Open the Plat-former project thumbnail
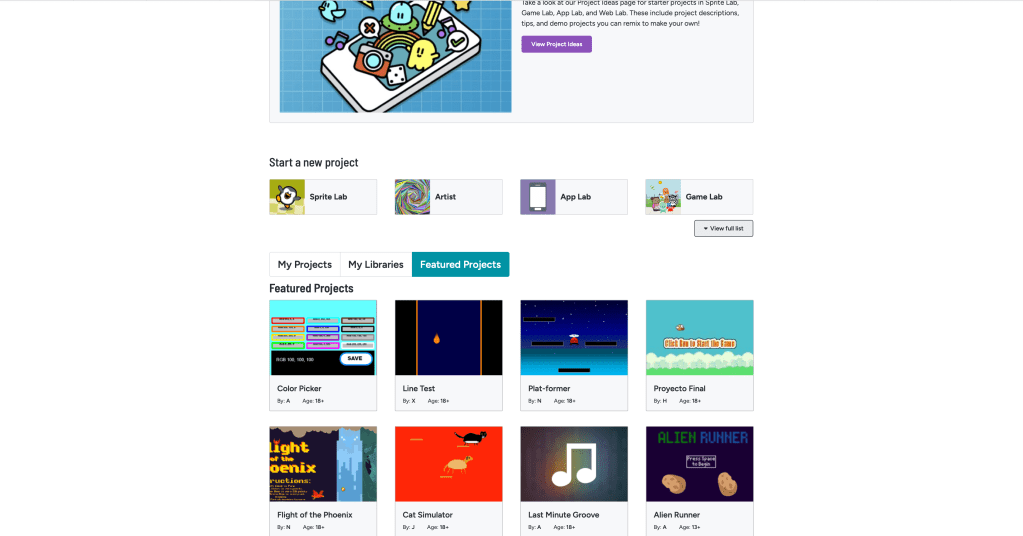 (x=574, y=338)
